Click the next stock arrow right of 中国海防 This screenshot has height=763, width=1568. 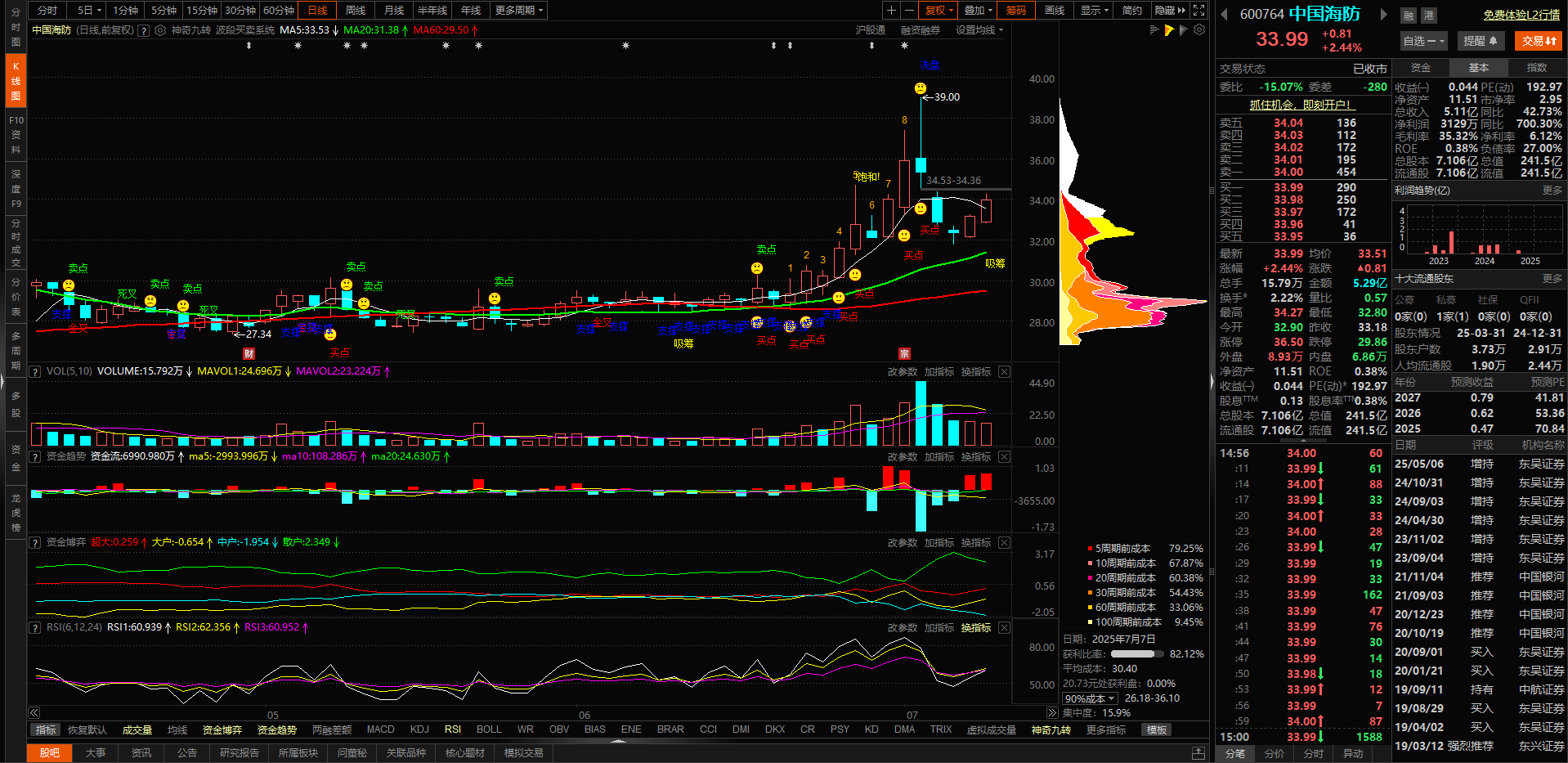tap(1383, 14)
